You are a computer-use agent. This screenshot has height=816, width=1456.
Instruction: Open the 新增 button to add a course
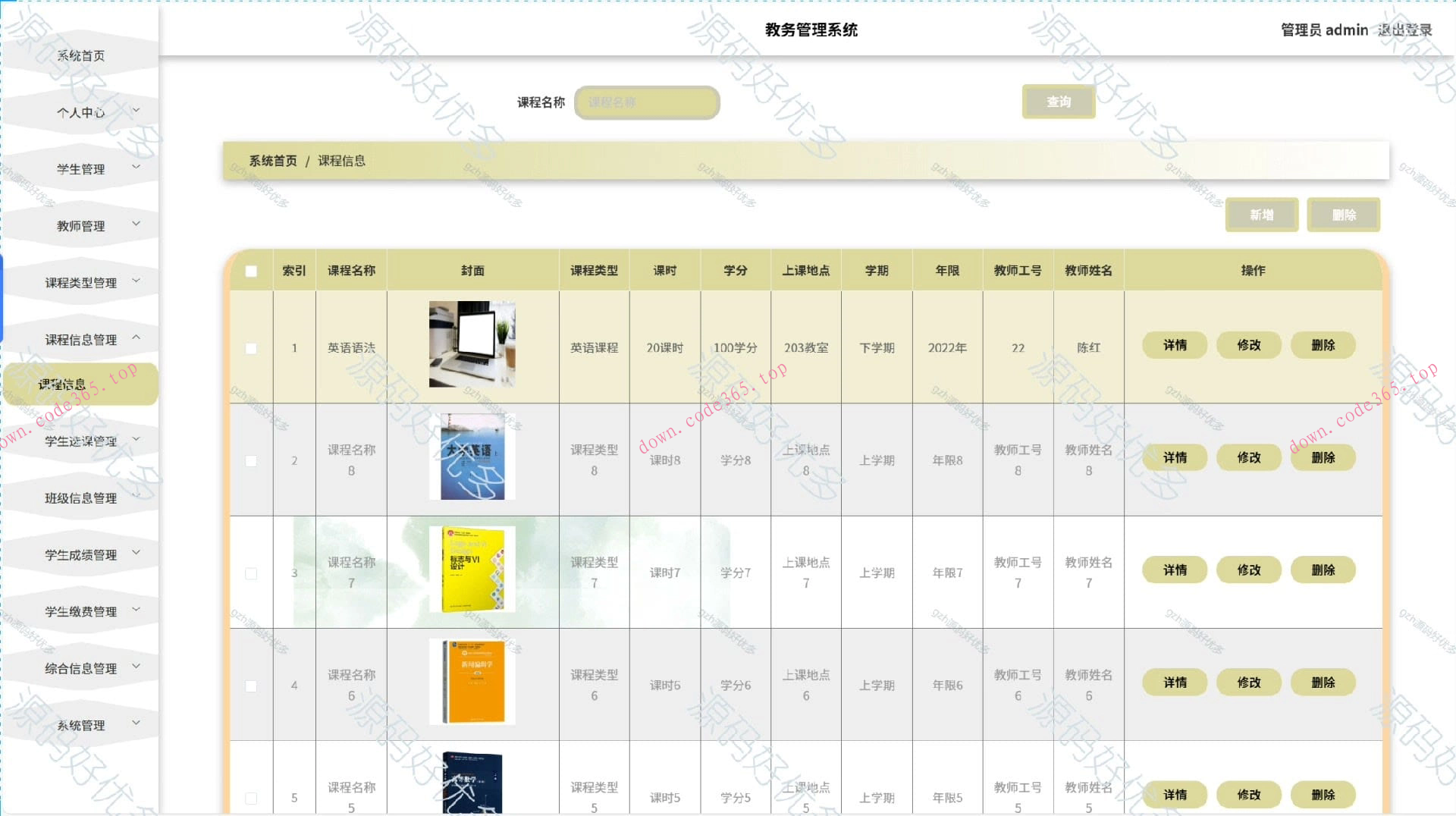click(1261, 215)
